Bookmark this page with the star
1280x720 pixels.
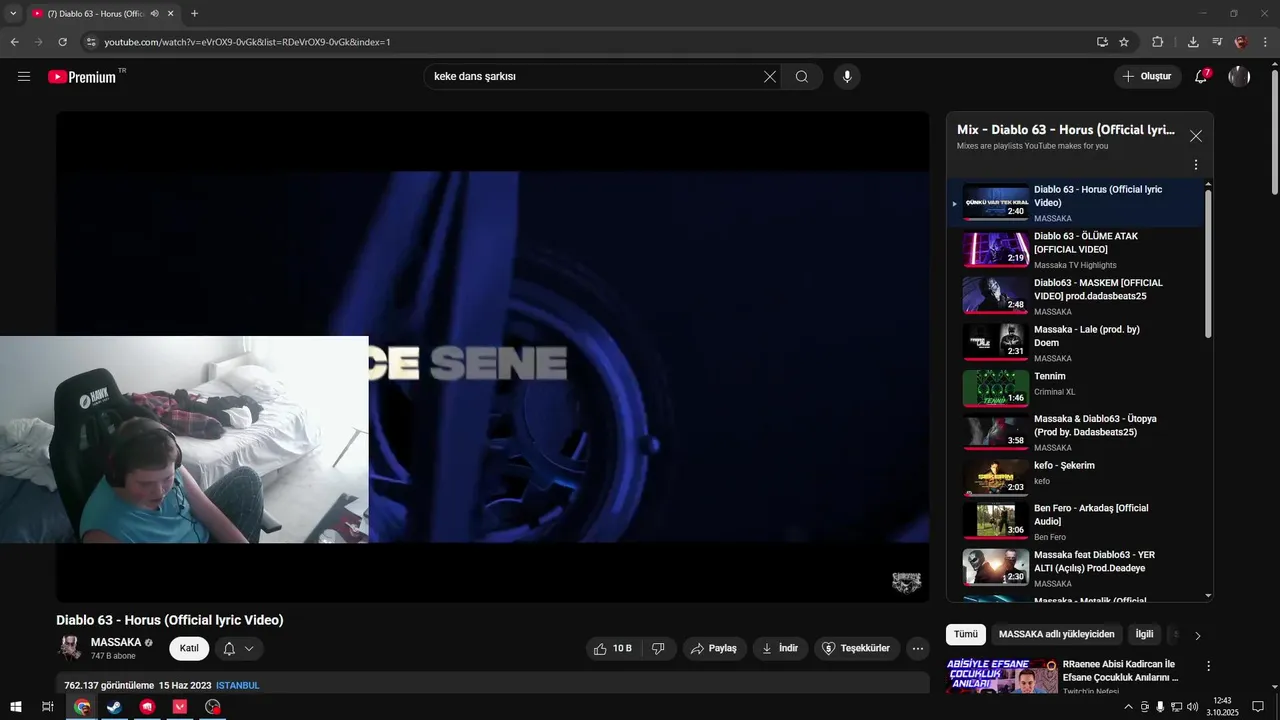1124,42
